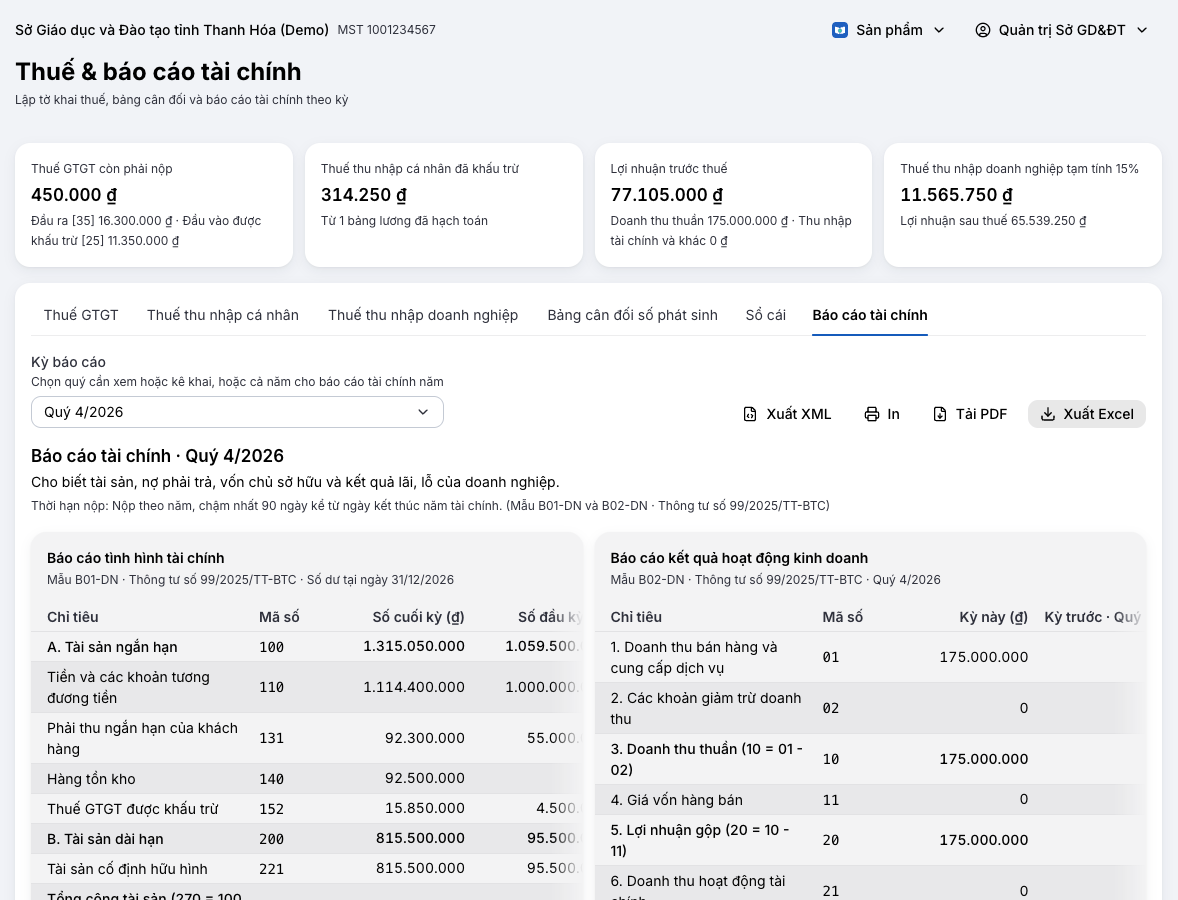Click the Sở Giáo dục và Đào tạo organization name
The image size is (1178, 900).
click(172, 30)
